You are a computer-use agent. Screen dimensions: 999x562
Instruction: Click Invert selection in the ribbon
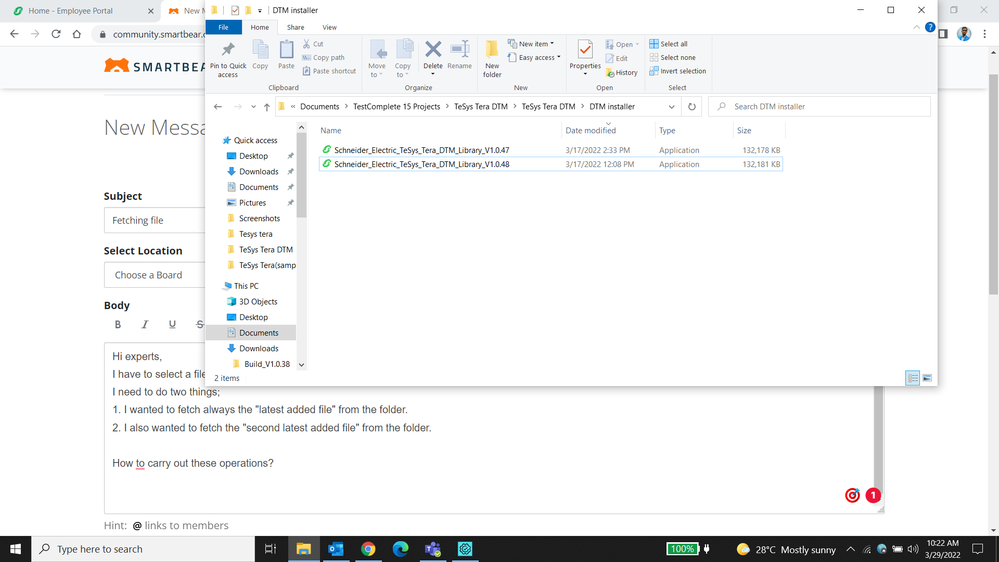pyautogui.click(x=677, y=71)
